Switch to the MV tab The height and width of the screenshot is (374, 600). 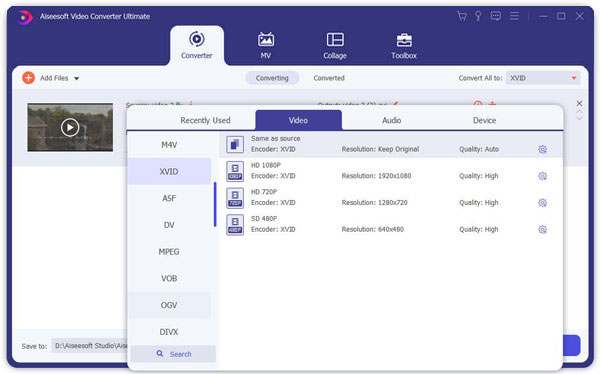click(x=266, y=45)
